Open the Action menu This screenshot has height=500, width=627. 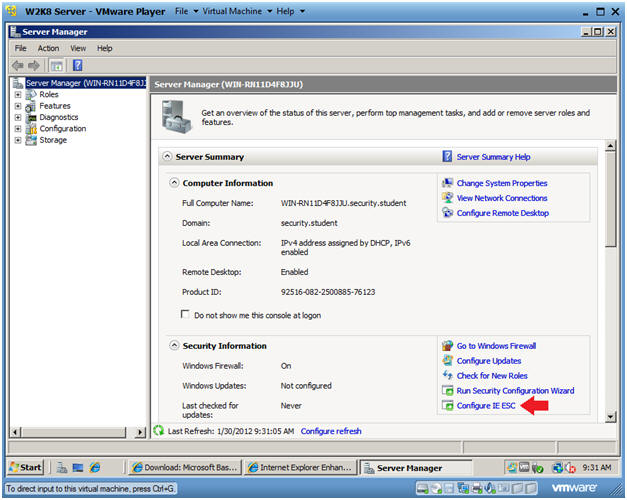[48, 48]
